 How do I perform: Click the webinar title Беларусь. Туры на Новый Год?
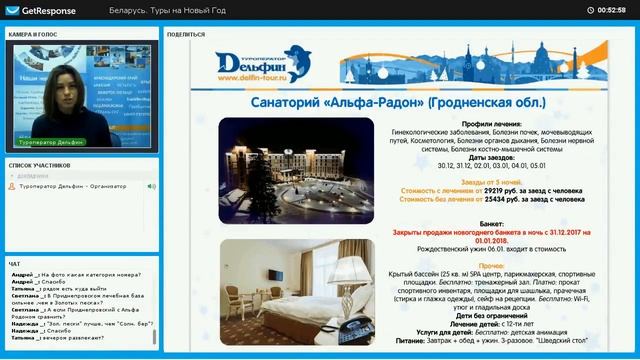(x=167, y=11)
